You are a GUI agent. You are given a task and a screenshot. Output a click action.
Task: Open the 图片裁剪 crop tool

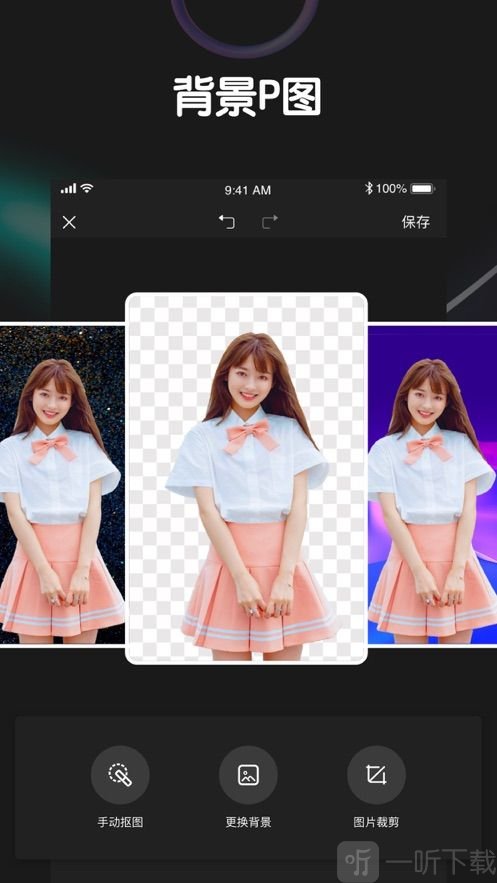[376, 775]
